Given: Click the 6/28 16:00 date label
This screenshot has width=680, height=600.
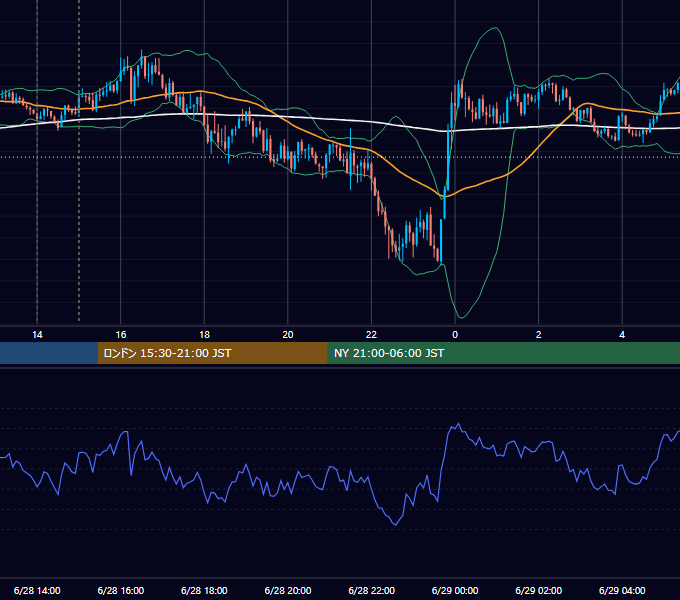Looking at the screenshot, I should click(121, 590).
